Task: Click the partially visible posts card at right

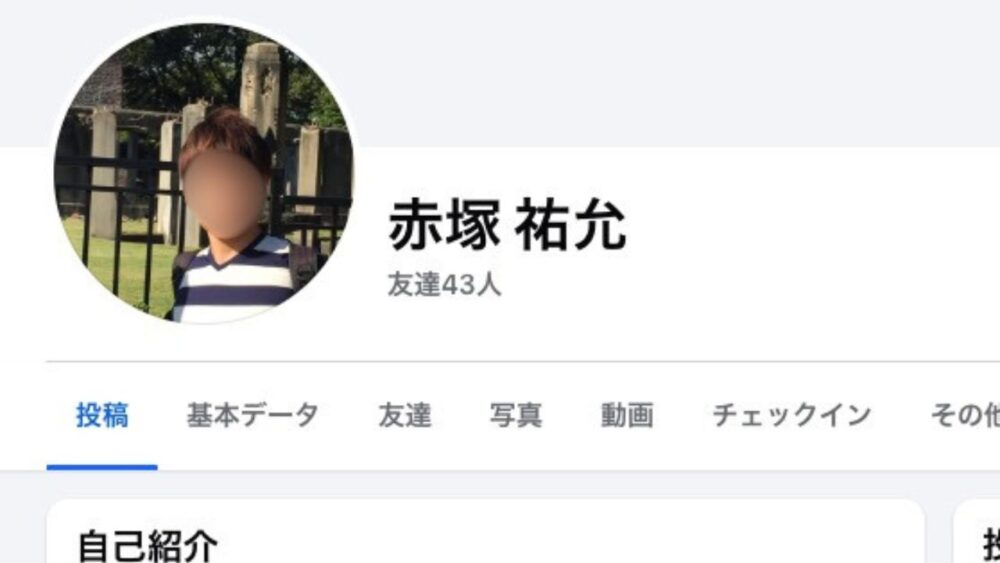Action: click(976, 531)
